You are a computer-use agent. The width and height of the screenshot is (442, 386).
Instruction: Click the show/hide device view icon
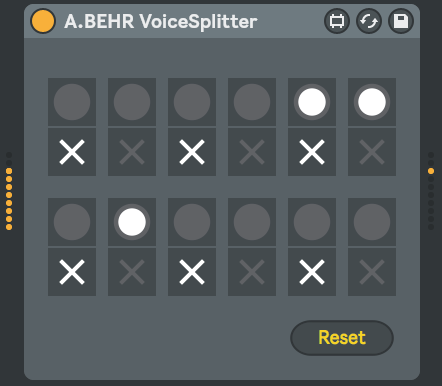(337, 21)
